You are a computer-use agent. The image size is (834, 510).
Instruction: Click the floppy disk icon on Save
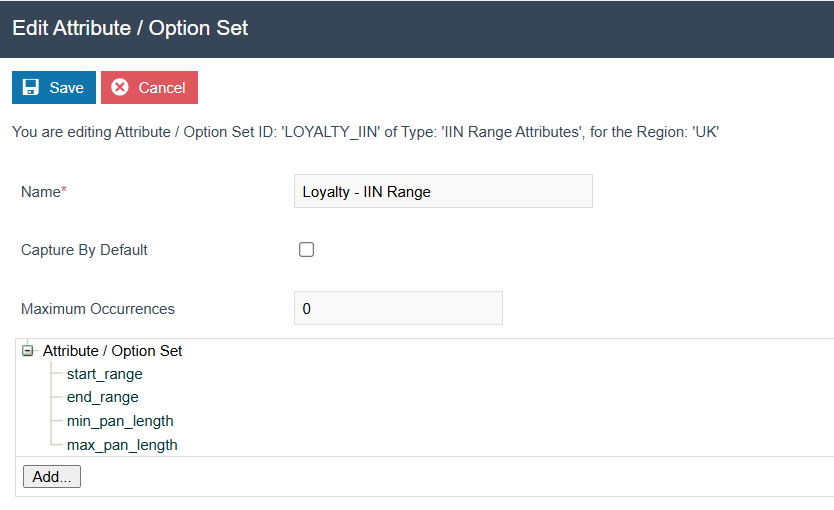tap(31, 88)
